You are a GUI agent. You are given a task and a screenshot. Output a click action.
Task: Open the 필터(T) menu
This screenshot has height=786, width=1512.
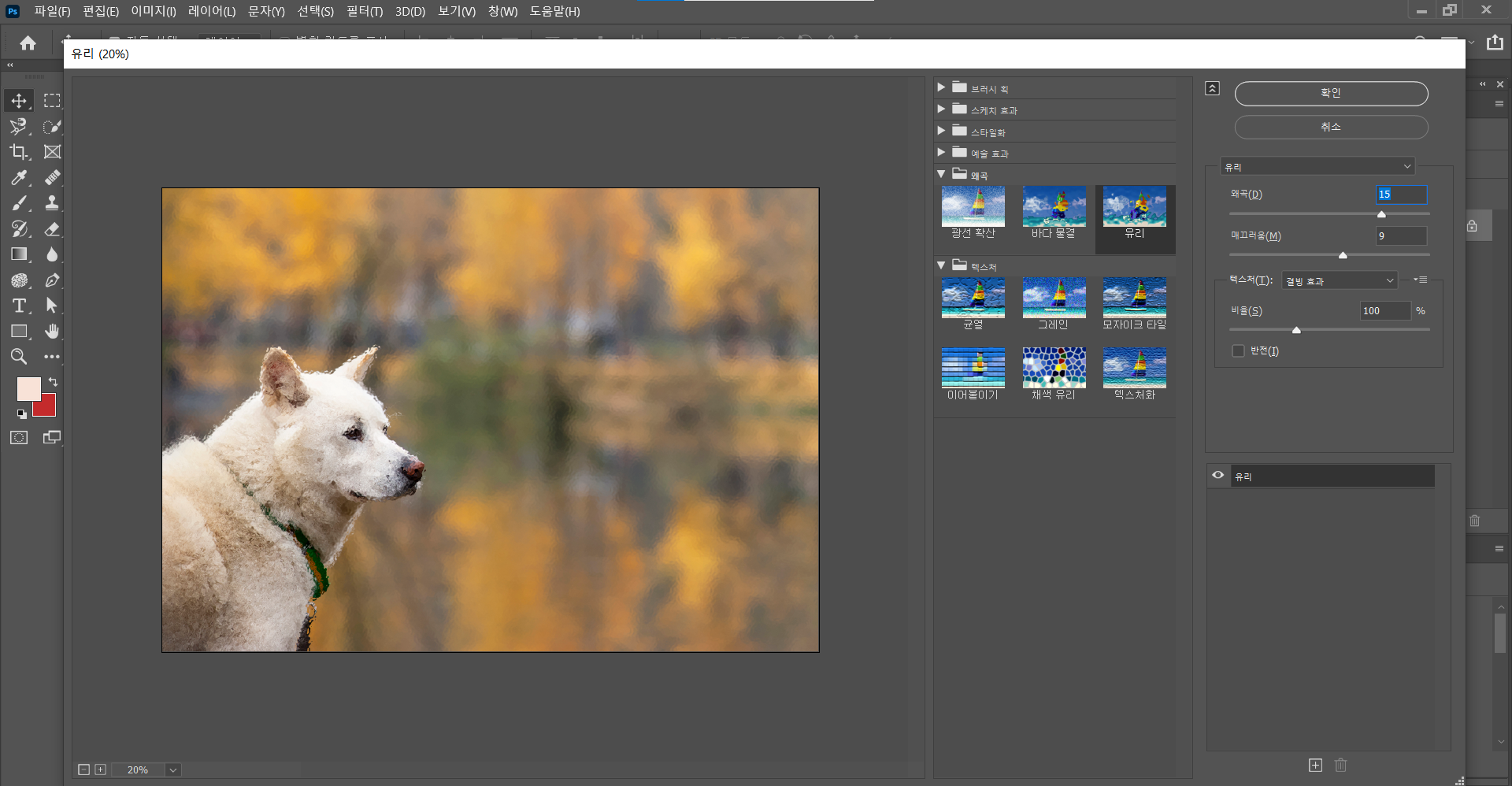(x=364, y=11)
